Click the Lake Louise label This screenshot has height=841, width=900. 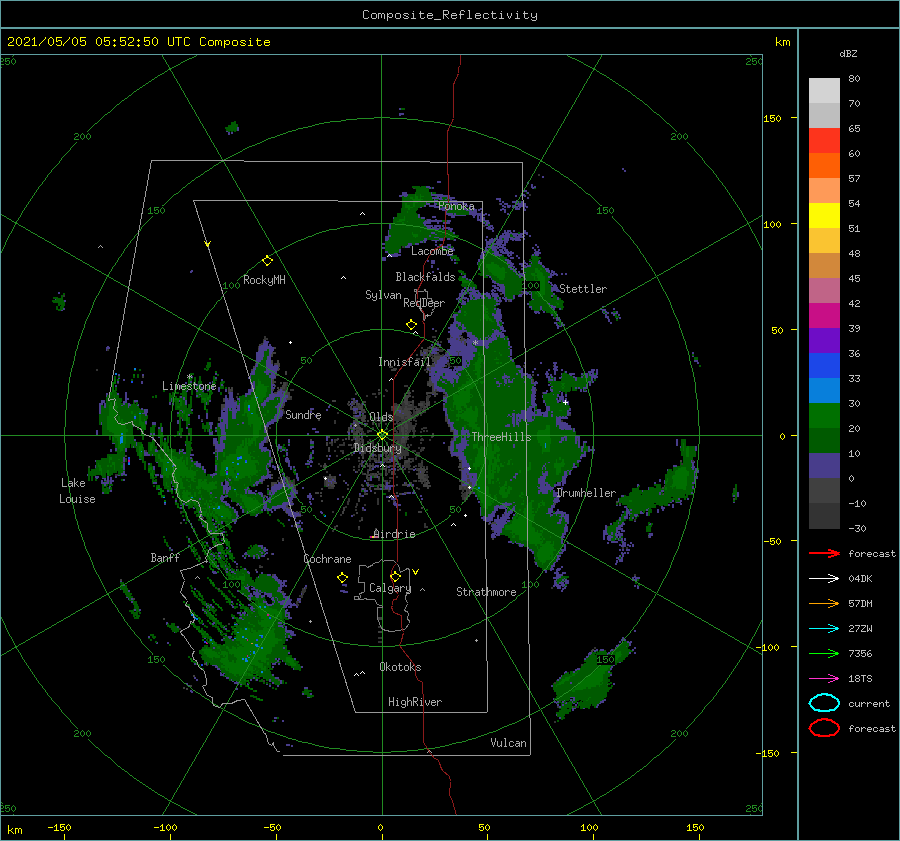tap(77, 491)
